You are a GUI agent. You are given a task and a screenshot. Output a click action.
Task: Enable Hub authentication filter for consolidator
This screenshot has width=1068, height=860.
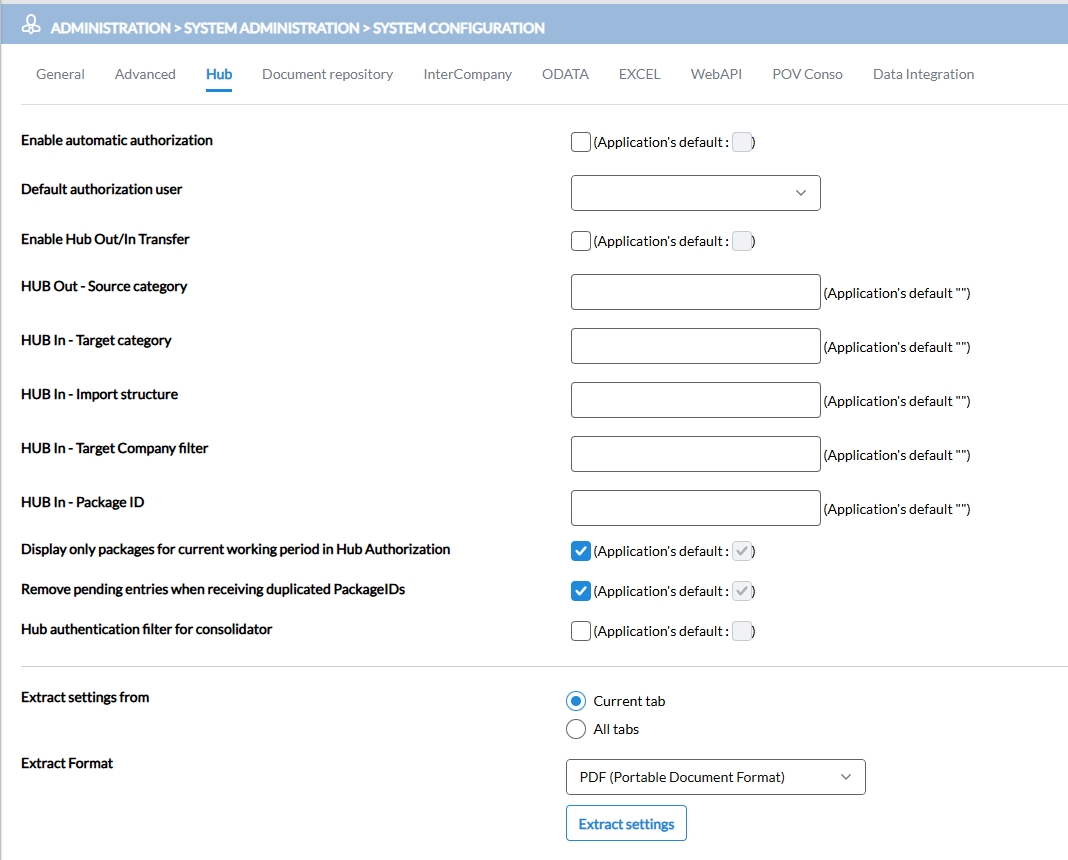click(x=580, y=631)
